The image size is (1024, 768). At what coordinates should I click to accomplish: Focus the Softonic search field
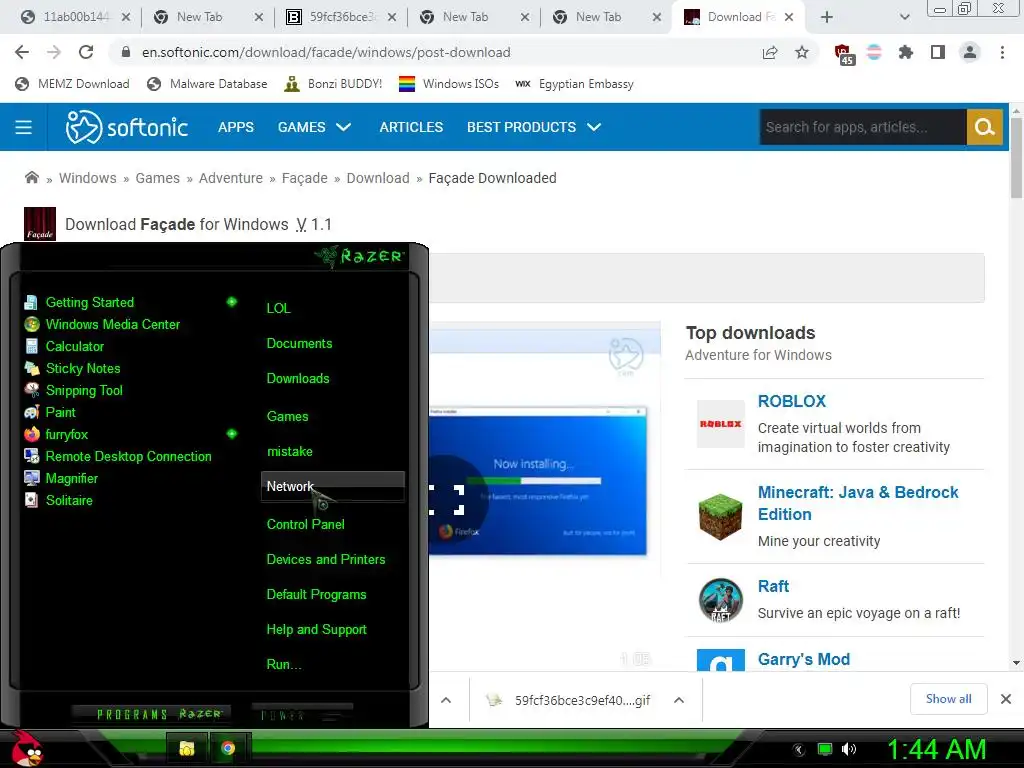point(863,127)
